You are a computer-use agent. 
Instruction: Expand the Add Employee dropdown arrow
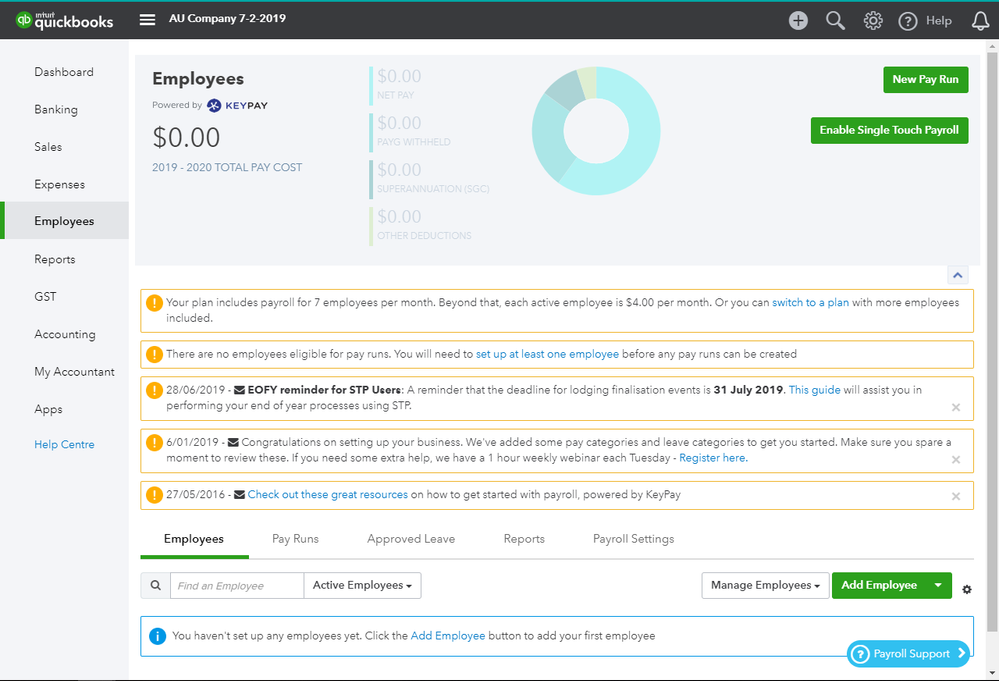(938, 585)
